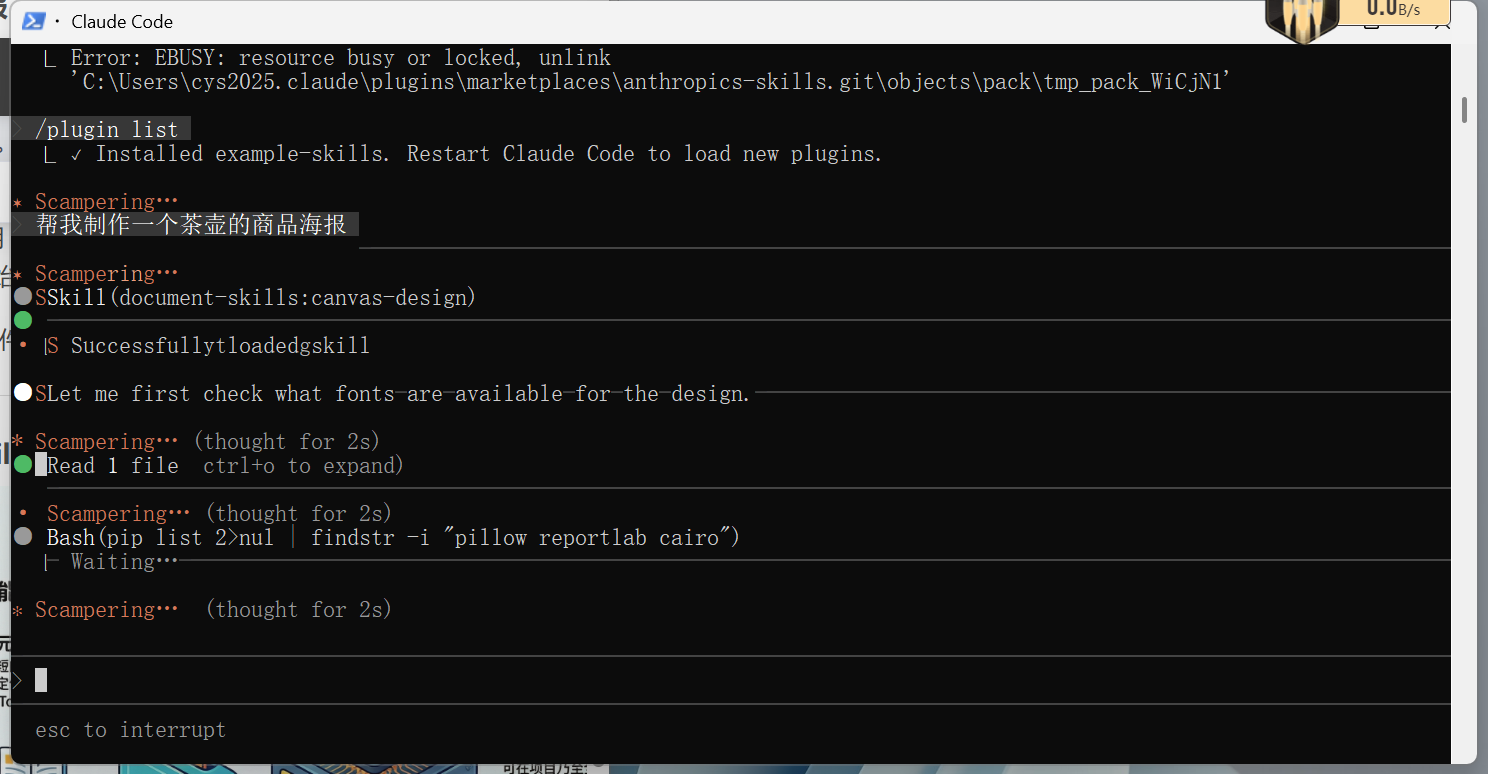Click the PowerShell icon in the title bar
The width and height of the screenshot is (1488, 774).
pyautogui.click(x=33, y=21)
